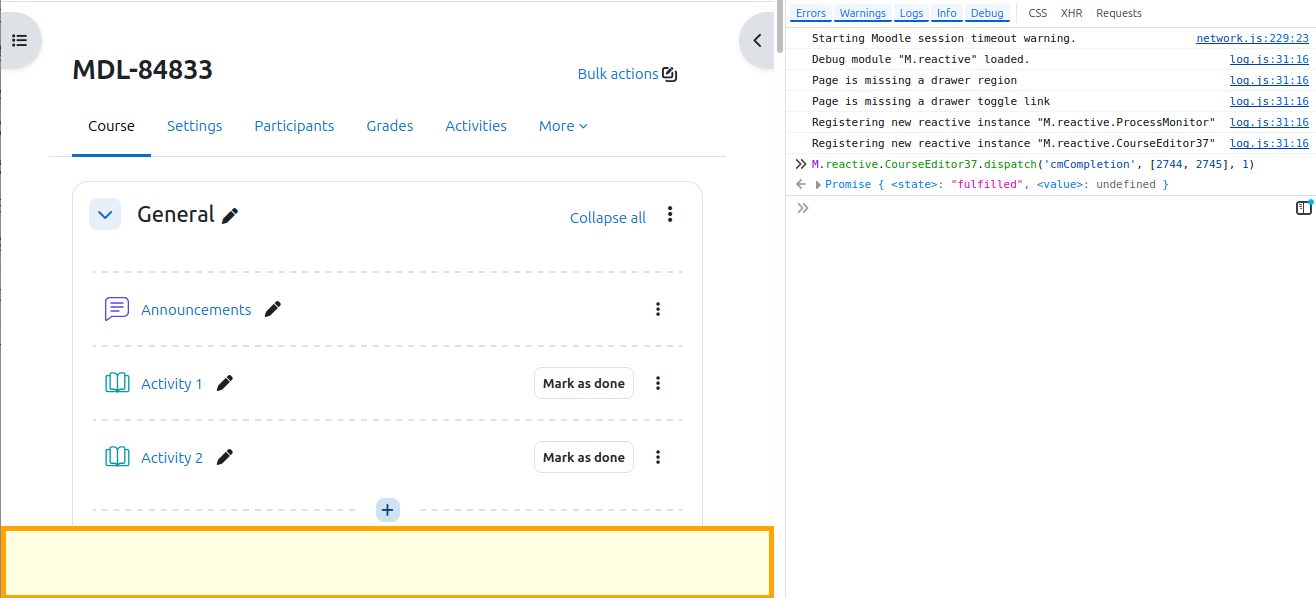This screenshot has width=1316, height=598.
Task: Toggle the Info console filter
Action: click(x=947, y=13)
